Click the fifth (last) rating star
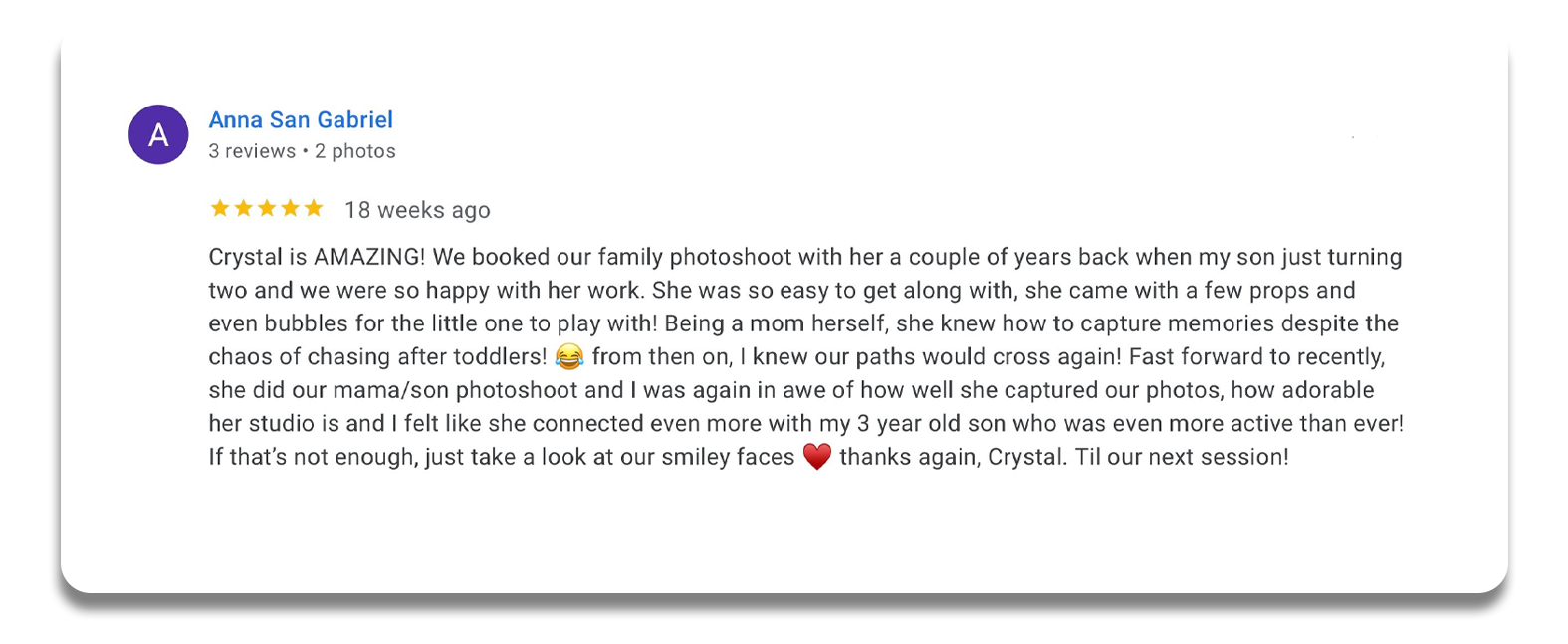The image size is (1568, 644). pos(314,208)
